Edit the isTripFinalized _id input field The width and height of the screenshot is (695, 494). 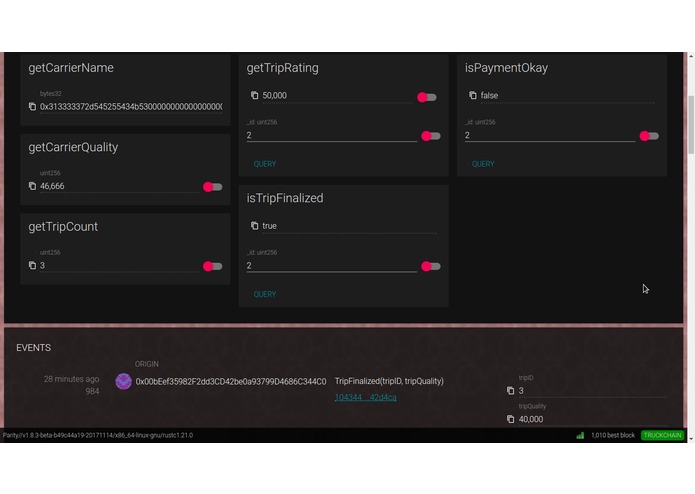[332, 265]
